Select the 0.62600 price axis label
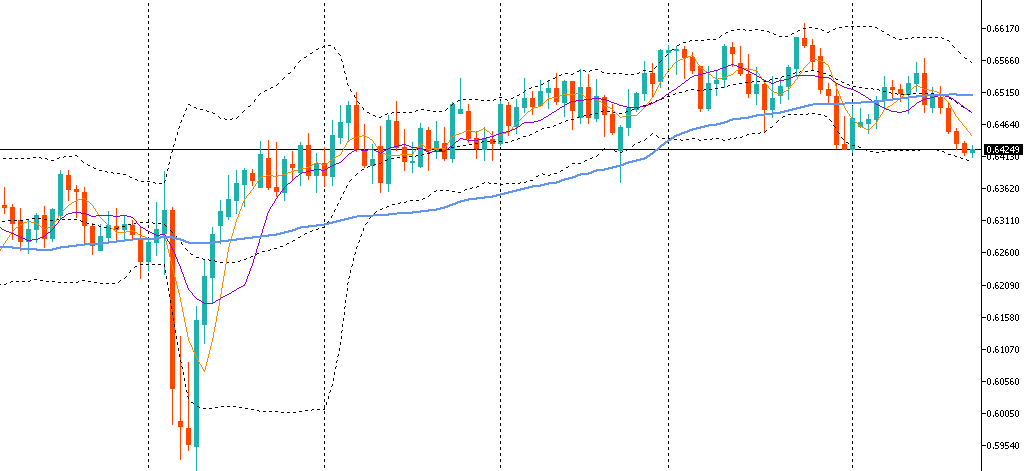Screen dimensions: 1029x471 1002,253
